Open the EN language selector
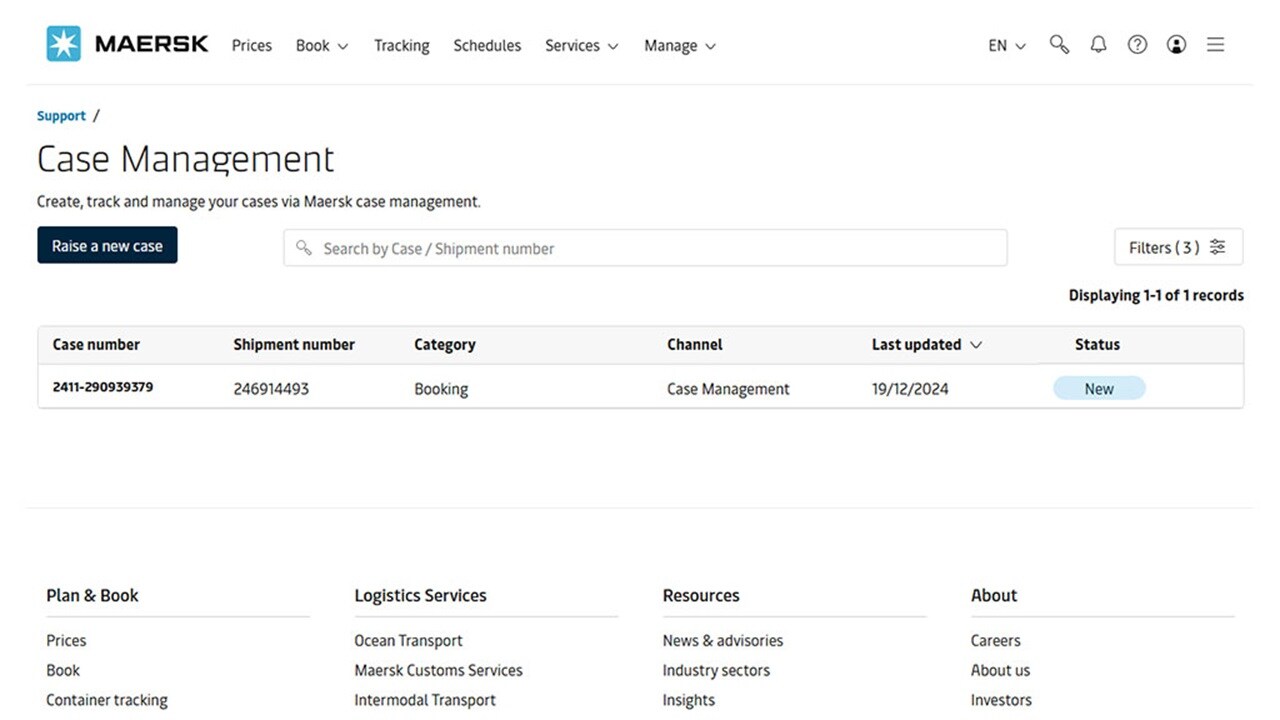1280x720 pixels. (x=1006, y=46)
